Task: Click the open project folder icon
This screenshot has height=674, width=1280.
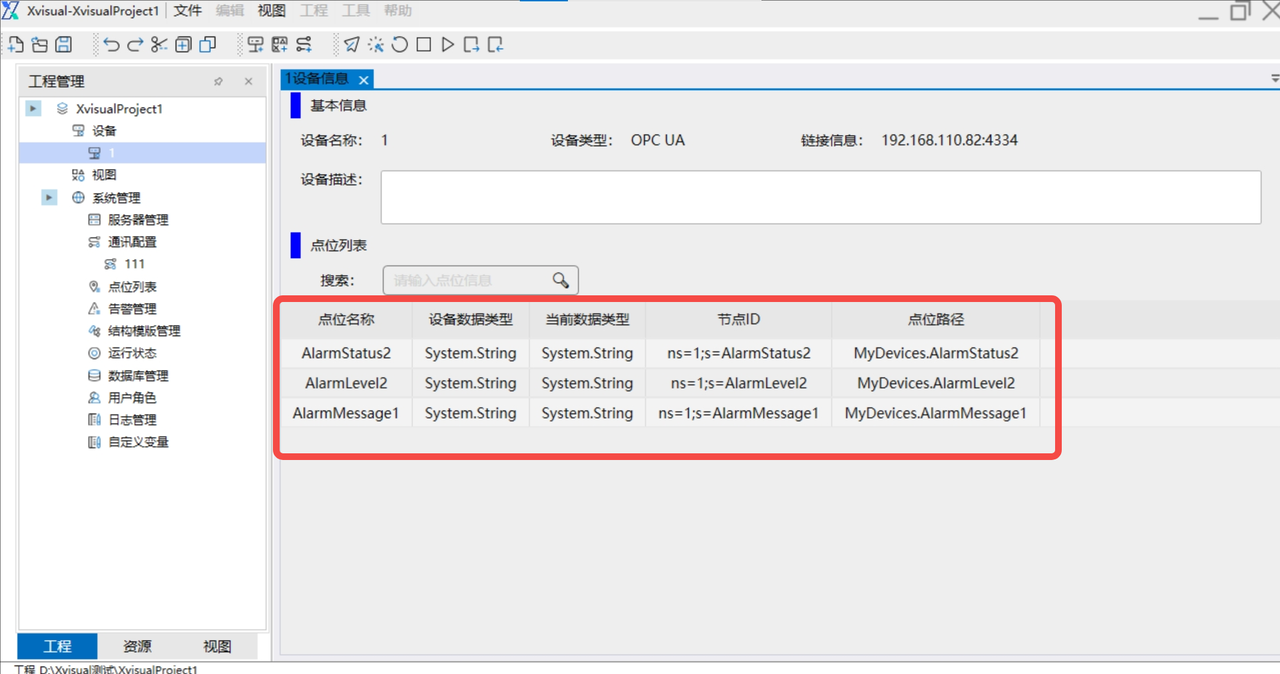Action: (40, 44)
